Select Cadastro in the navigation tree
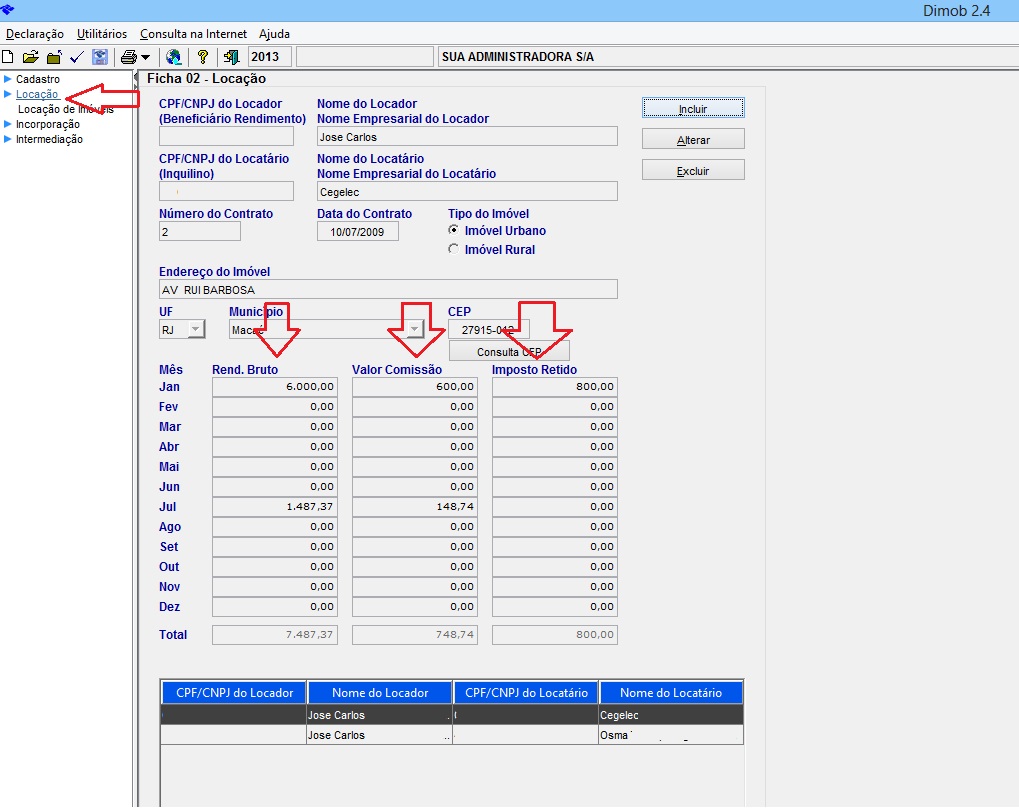The height and width of the screenshot is (808, 1019). 38,79
